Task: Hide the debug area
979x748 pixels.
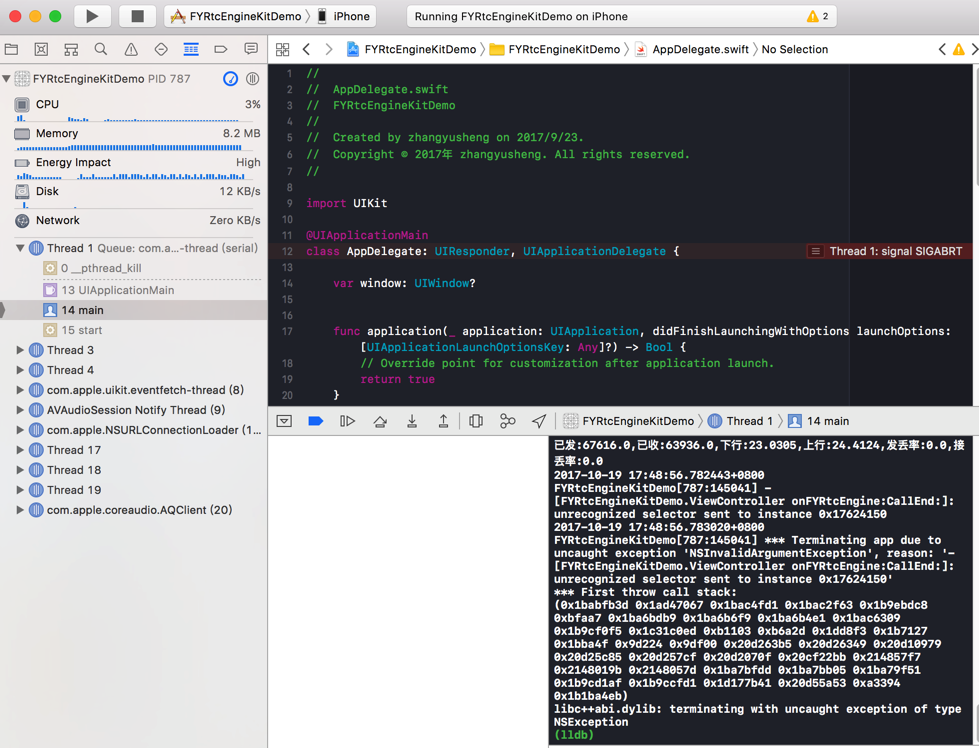Action: [x=284, y=421]
